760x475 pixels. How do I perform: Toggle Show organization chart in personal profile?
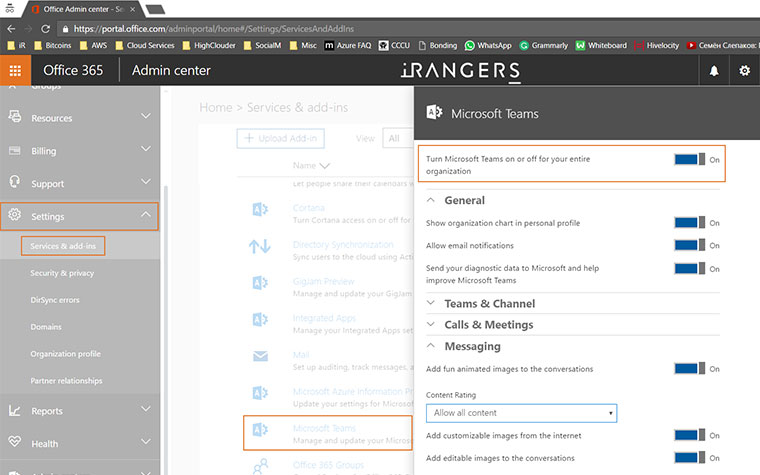[x=689, y=223]
